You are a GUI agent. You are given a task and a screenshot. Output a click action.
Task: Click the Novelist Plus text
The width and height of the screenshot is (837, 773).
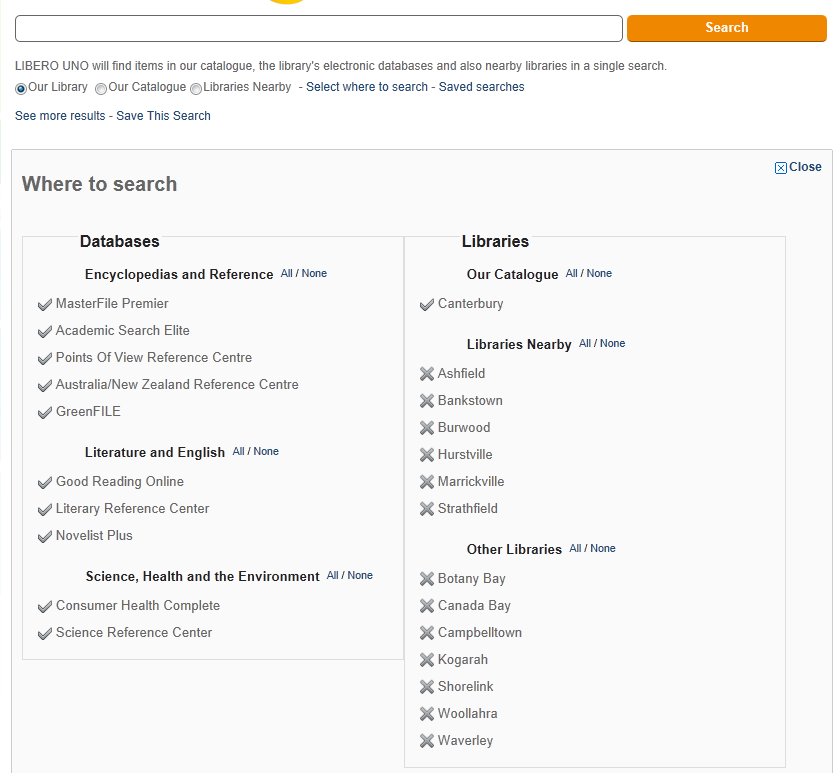pyautogui.click(x=94, y=535)
